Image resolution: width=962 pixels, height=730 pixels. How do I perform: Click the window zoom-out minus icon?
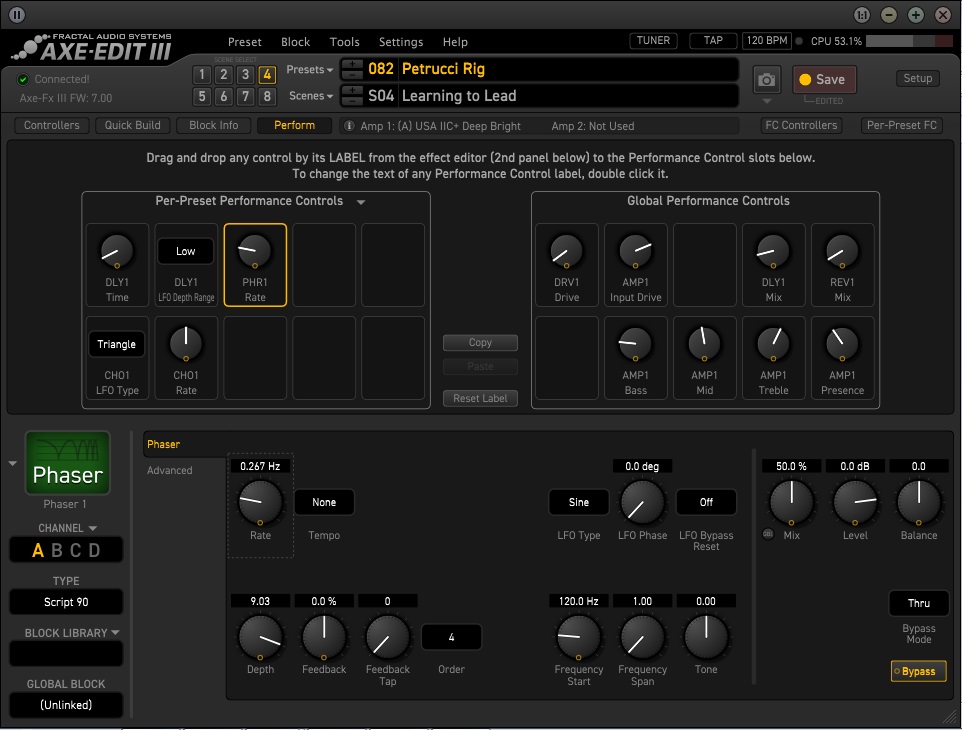[888, 15]
